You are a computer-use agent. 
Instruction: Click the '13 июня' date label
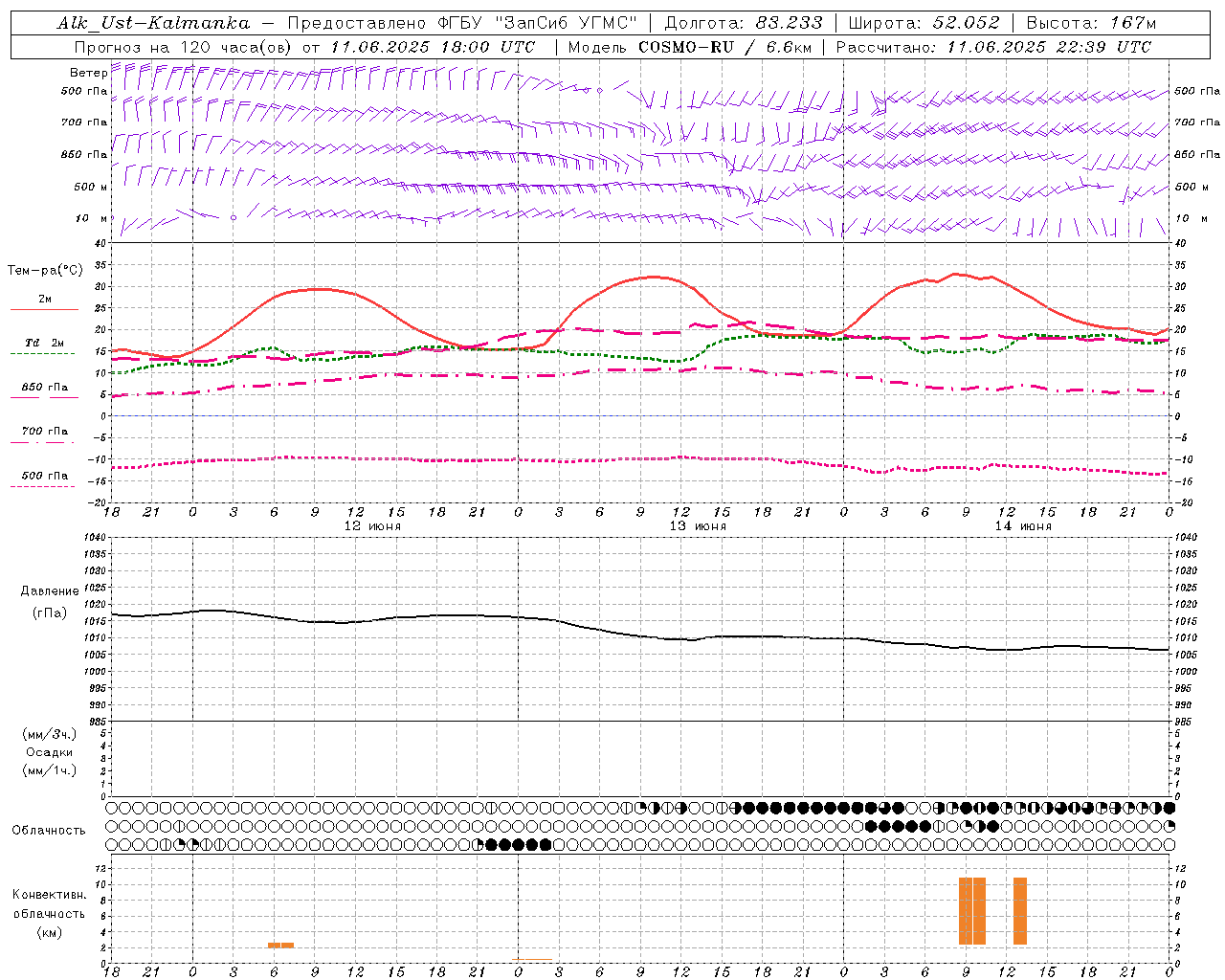tap(698, 526)
